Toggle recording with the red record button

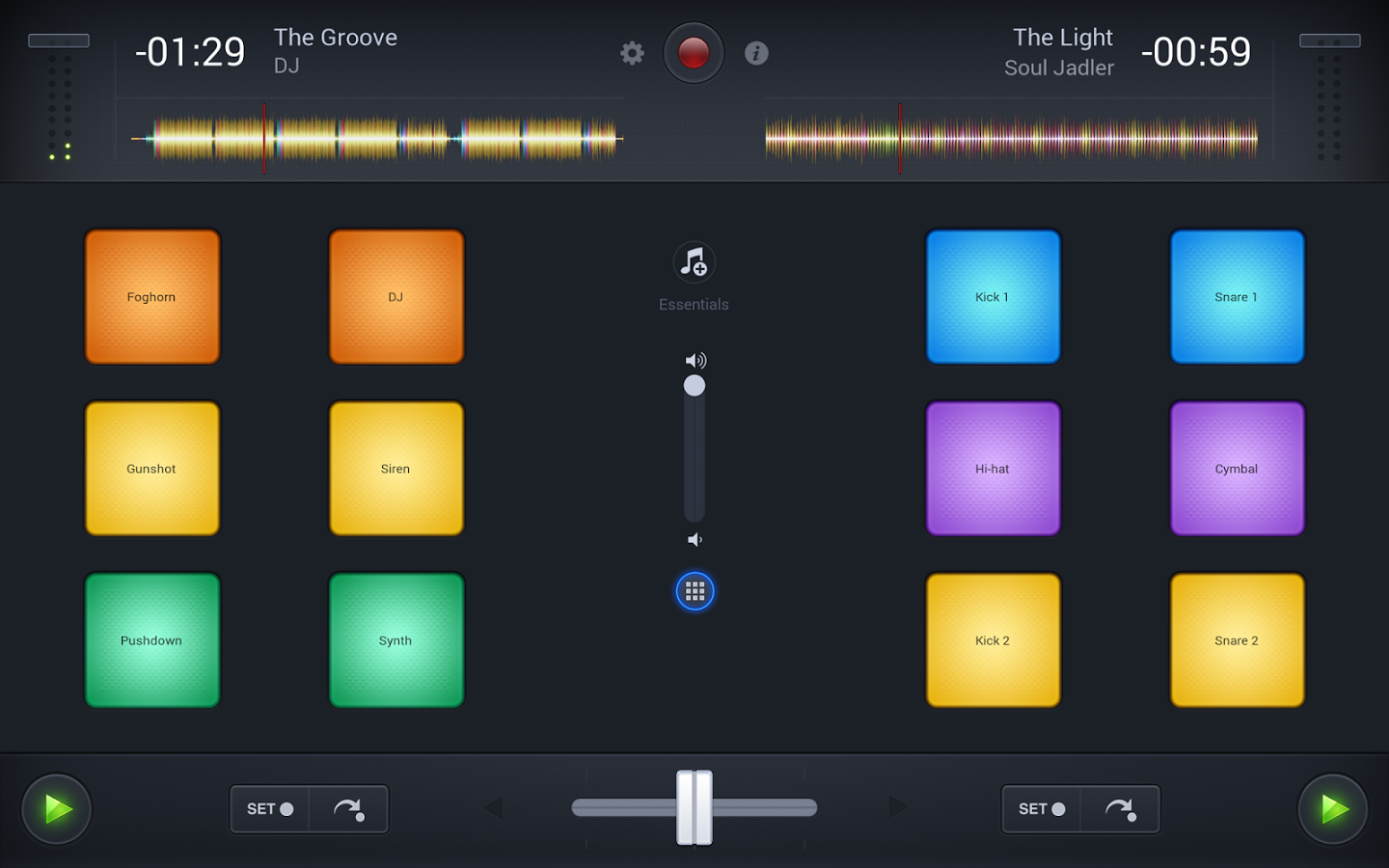(694, 53)
